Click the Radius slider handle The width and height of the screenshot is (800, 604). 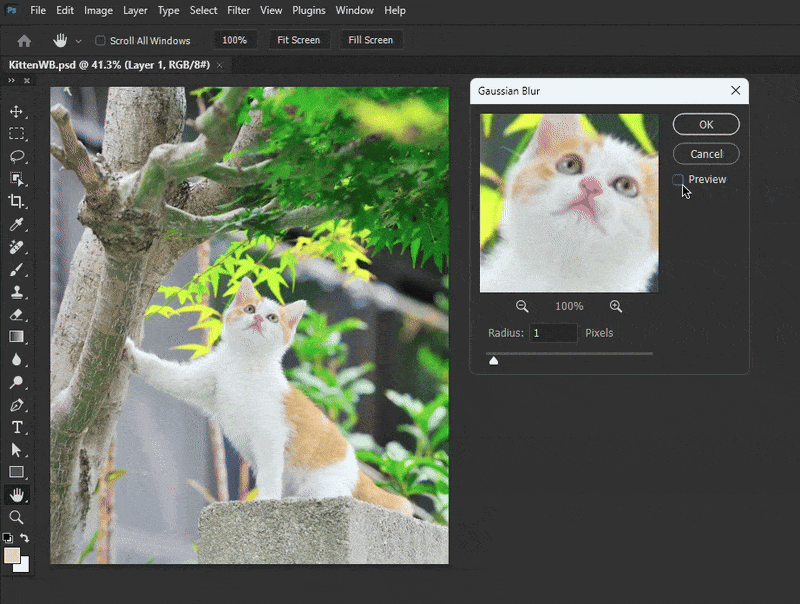[x=494, y=361]
